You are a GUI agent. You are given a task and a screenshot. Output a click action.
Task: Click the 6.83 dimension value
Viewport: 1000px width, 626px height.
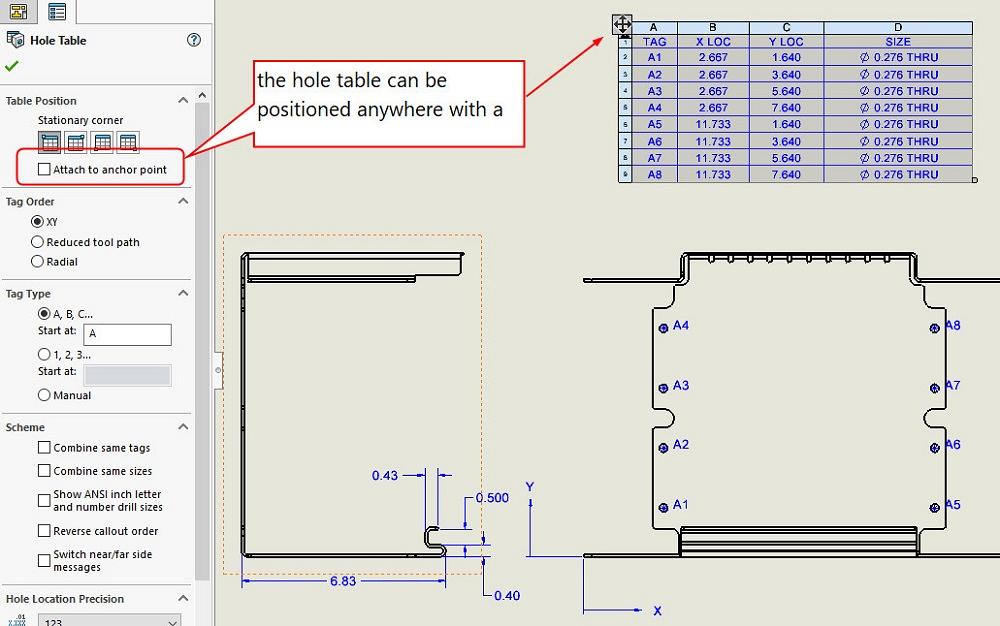[343, 581]
